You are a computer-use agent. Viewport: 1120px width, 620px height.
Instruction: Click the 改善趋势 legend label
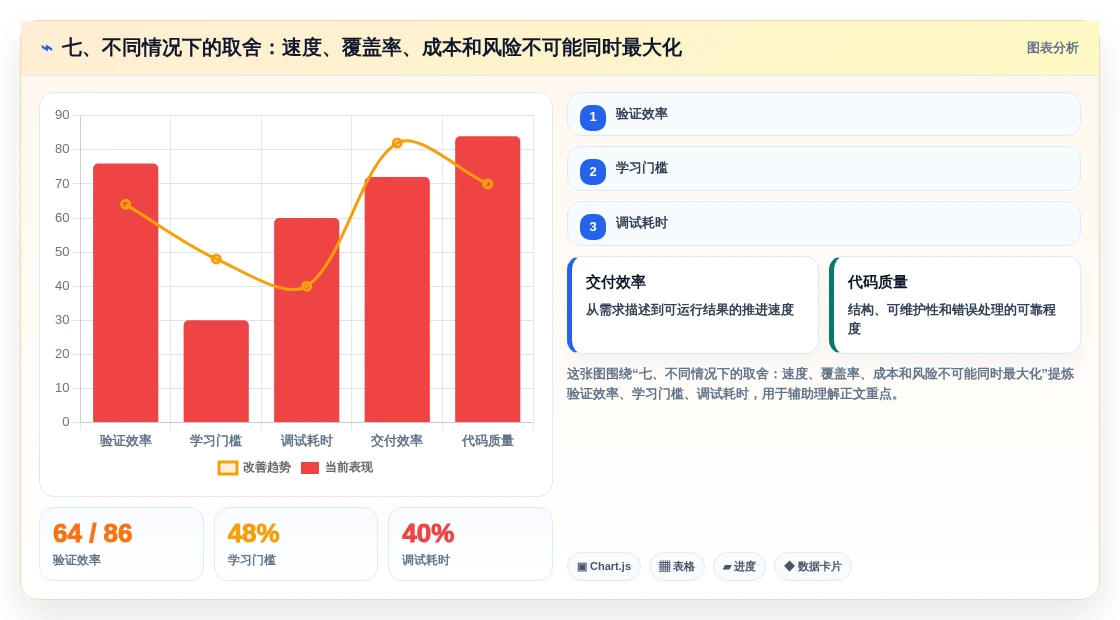pos(266,467)
